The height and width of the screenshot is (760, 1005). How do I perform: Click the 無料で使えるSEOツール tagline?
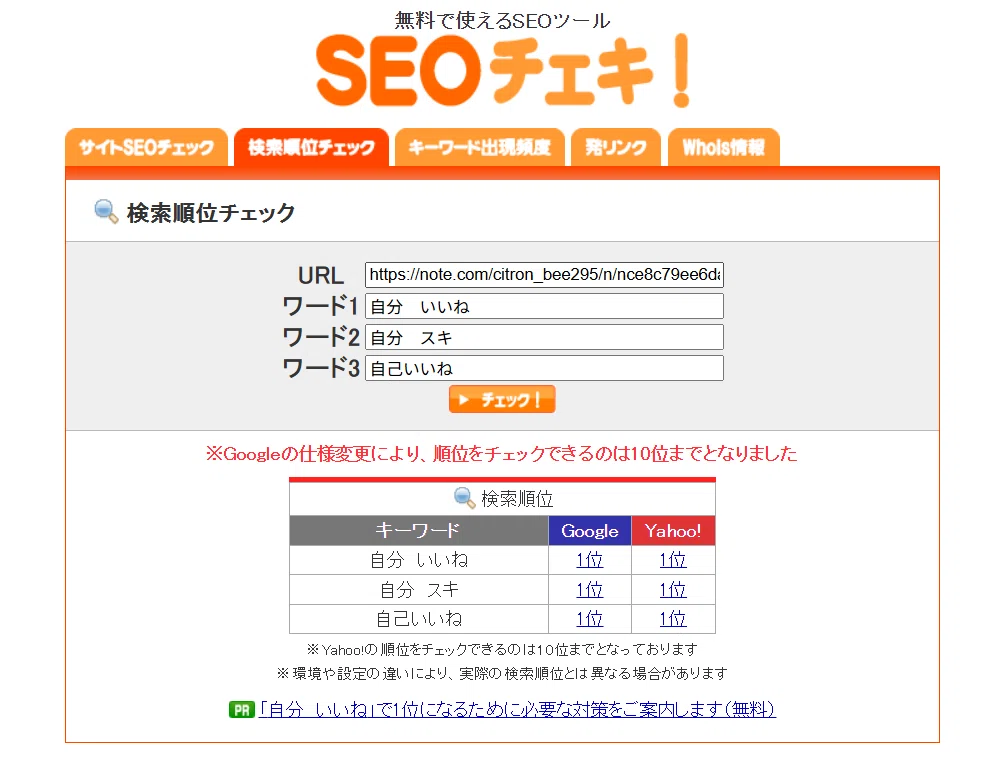coord(502,21)
